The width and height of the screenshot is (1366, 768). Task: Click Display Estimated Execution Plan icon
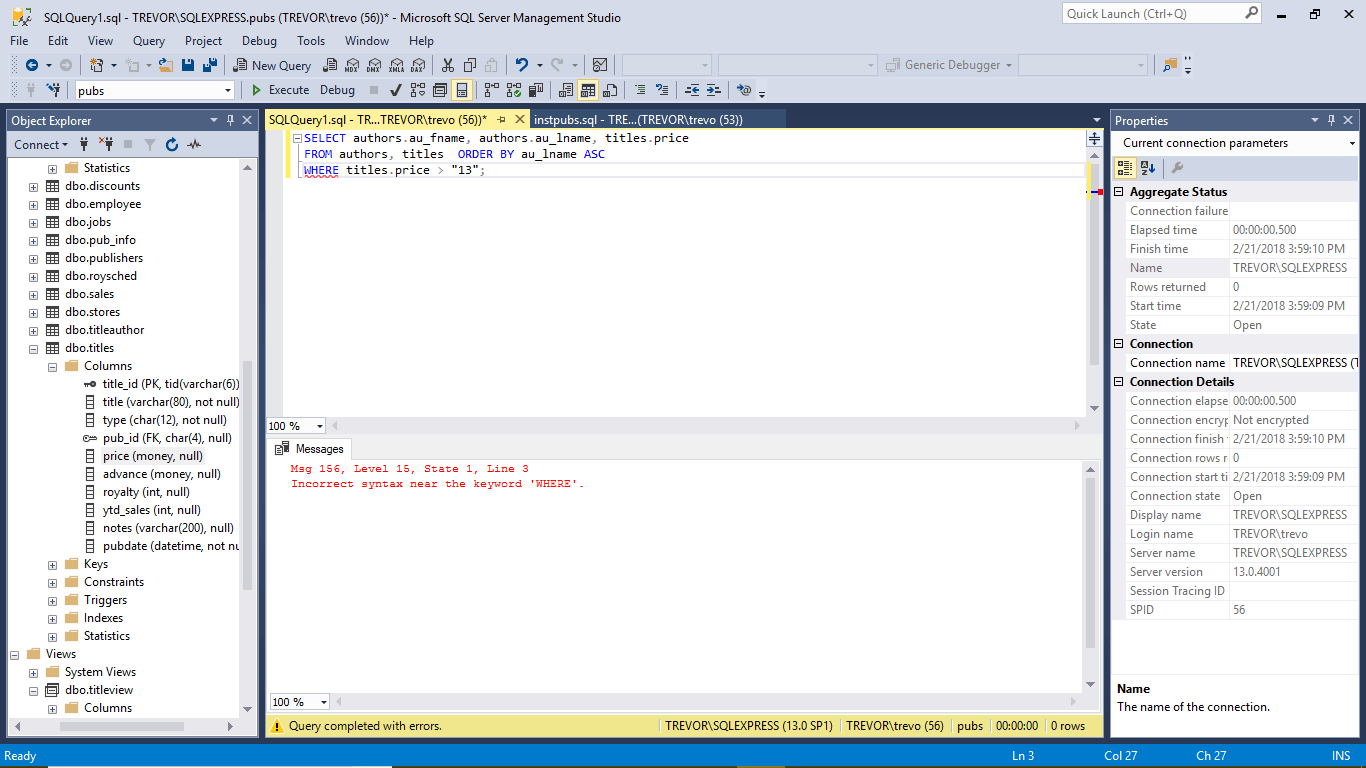click(418, 90)
